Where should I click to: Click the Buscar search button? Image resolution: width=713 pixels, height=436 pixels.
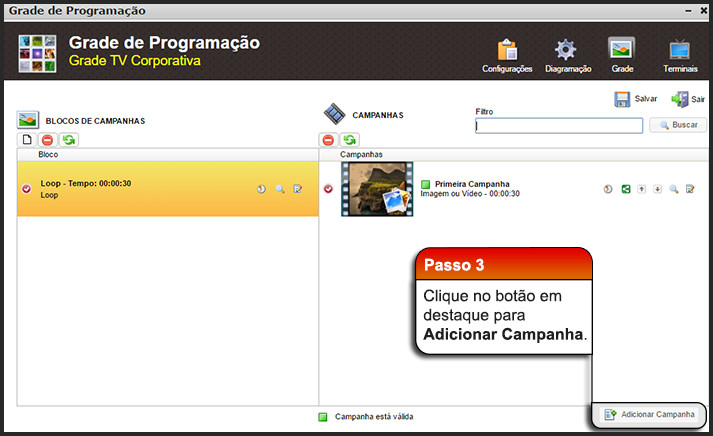coord(678,125)
